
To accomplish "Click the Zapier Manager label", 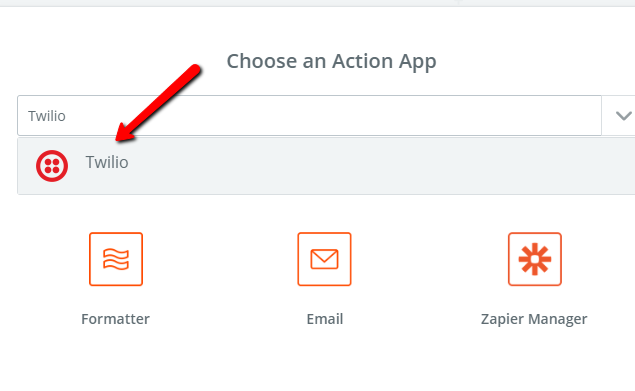I will click(x=534, y=319).
